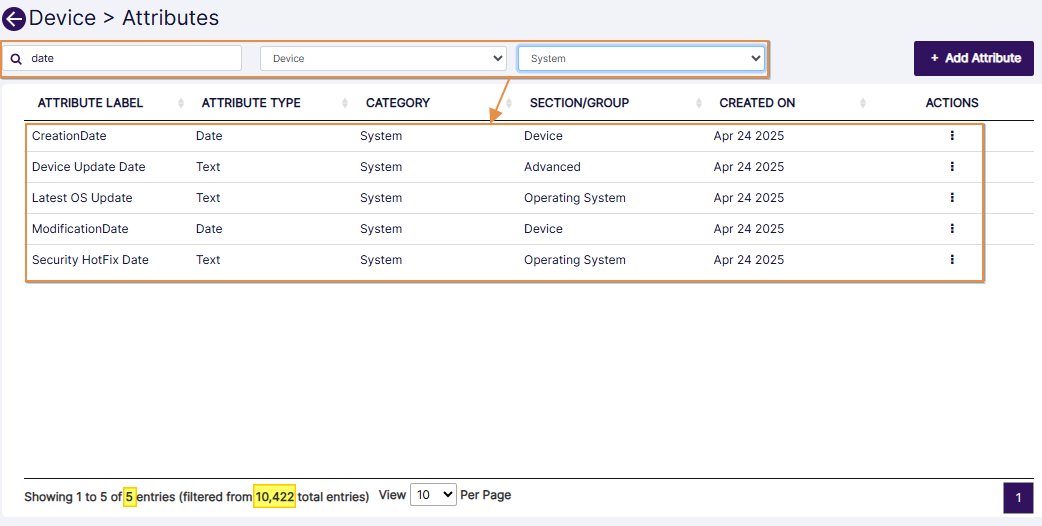1042x526 pixels.
Task: Click the Showing 1 to 5 entries text
Action: (x=196, y=497)
